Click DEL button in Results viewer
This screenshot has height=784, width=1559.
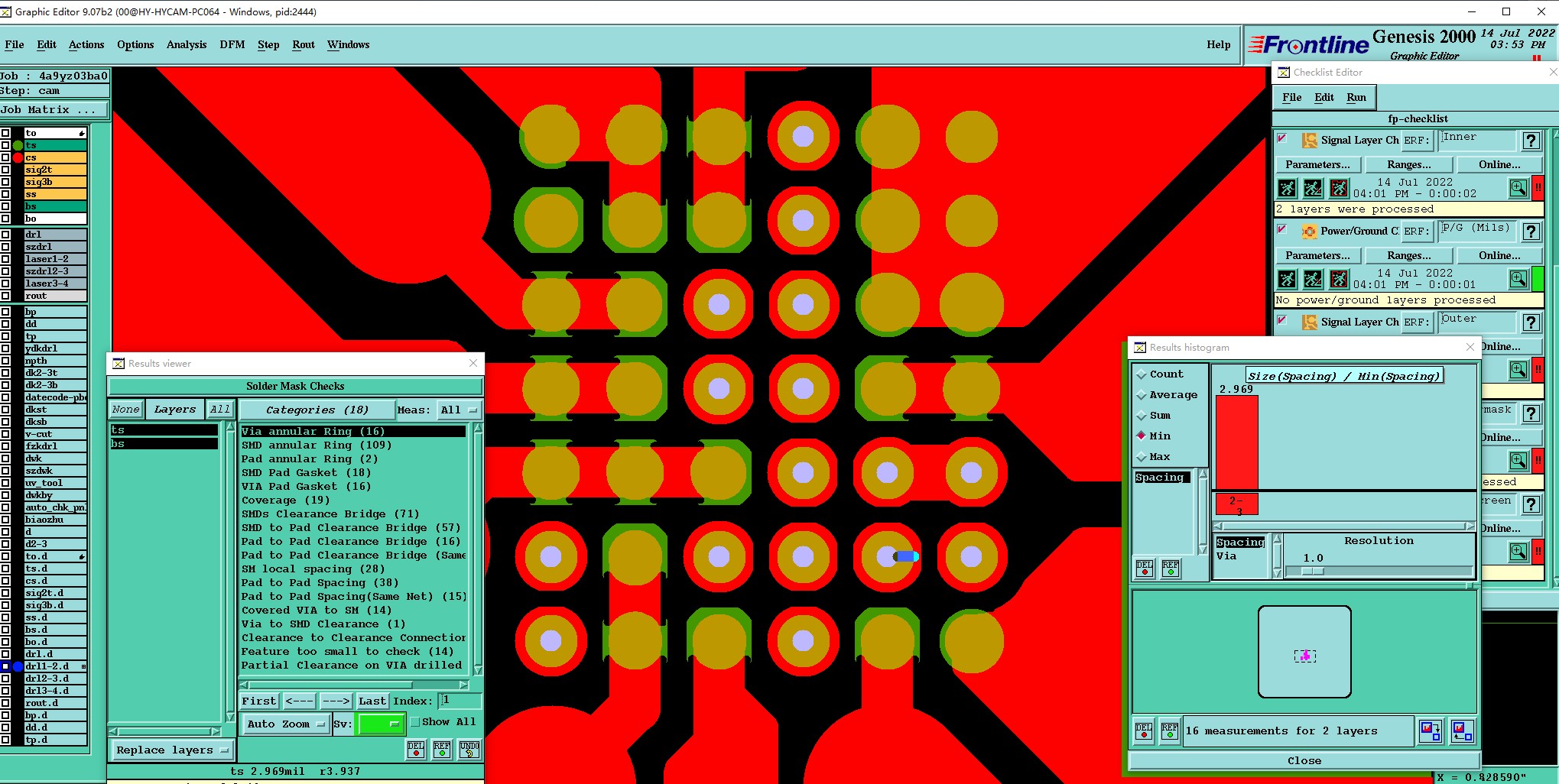(x=416, y=750)
